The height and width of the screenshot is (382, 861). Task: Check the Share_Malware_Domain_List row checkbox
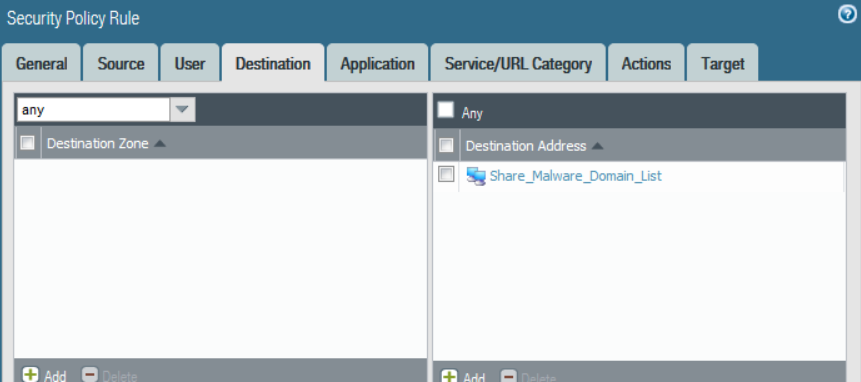tap(446, 174)
